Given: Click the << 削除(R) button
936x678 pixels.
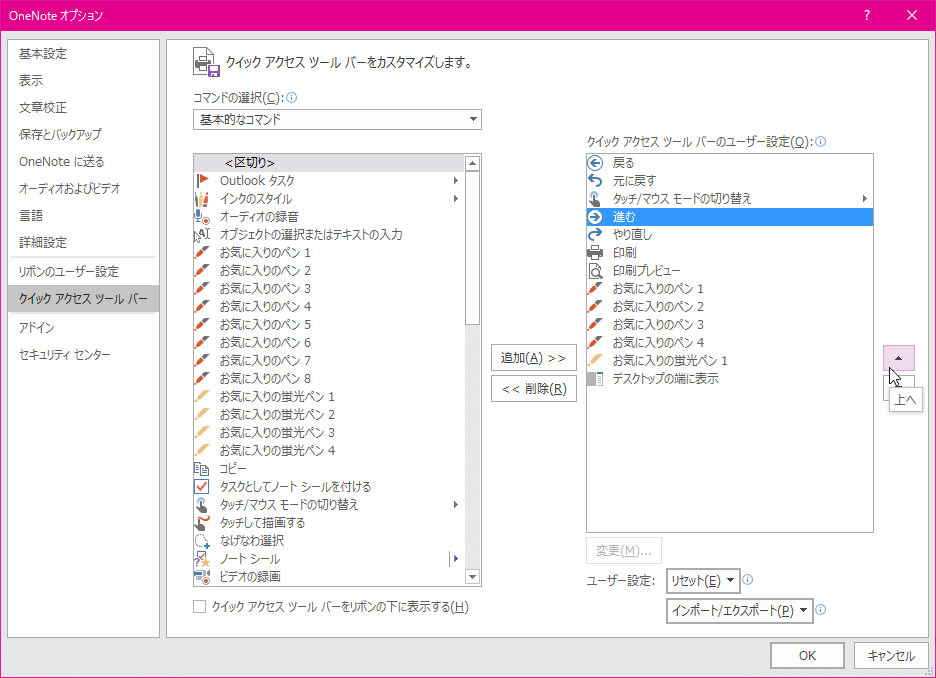Looking at the screenshot, I should click(x=534, y=389).
